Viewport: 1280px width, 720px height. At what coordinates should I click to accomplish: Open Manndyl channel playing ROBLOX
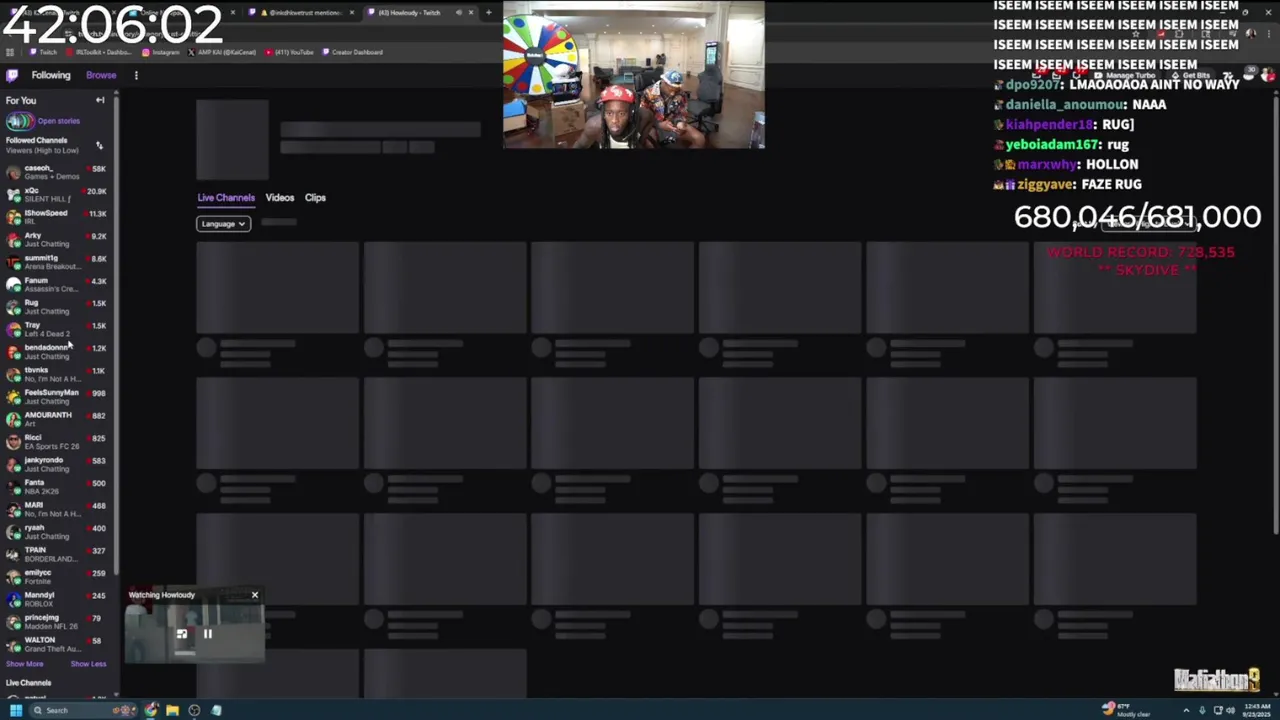56,599
